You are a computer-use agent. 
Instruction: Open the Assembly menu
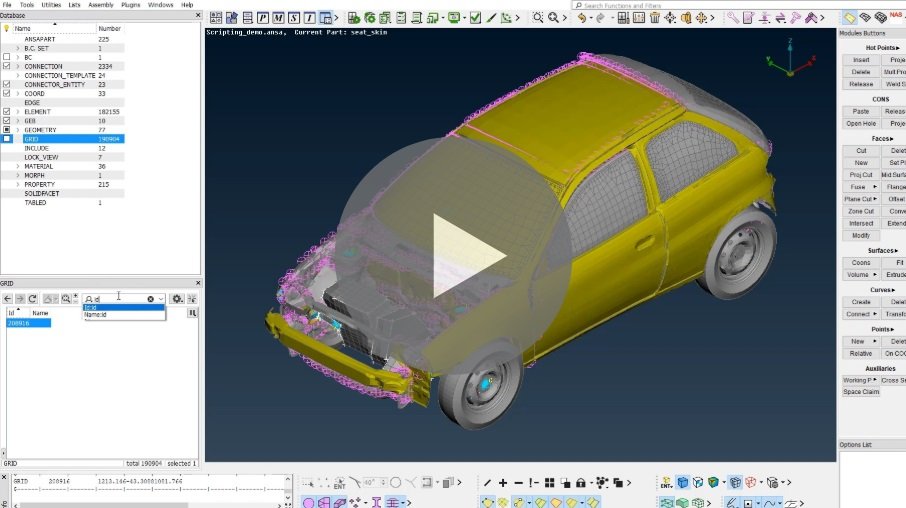pyautogui.click(x=101, y=5)
